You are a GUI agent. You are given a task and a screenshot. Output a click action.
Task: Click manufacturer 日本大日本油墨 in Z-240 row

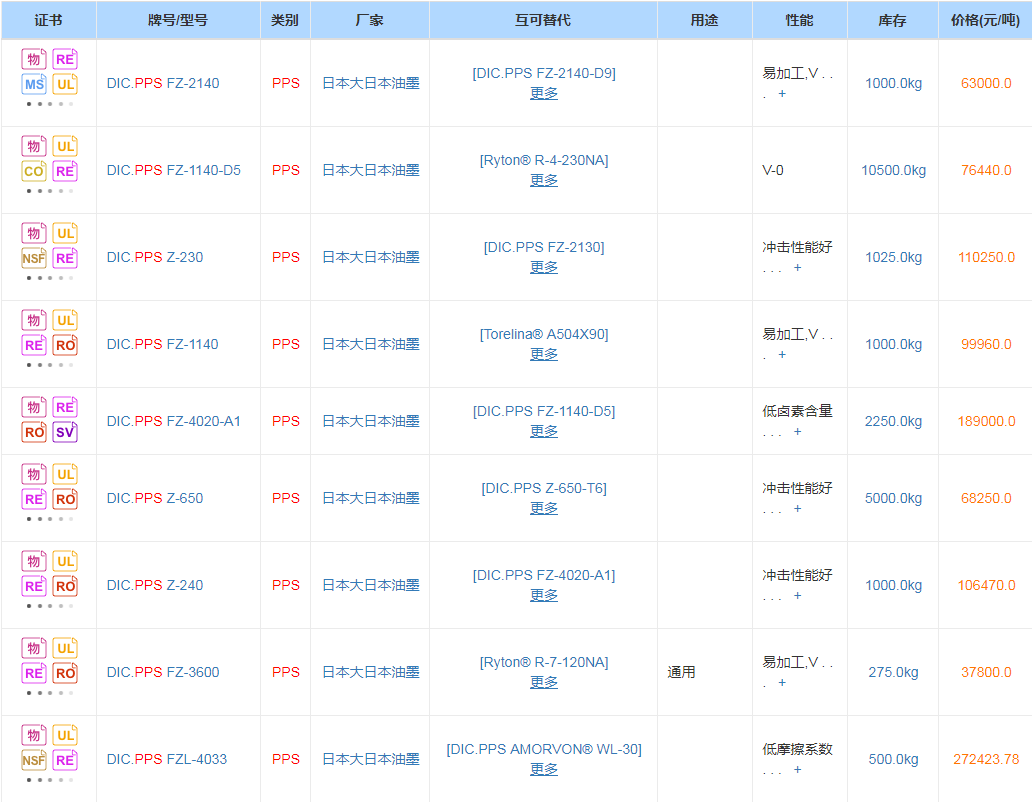click(370, 586)
